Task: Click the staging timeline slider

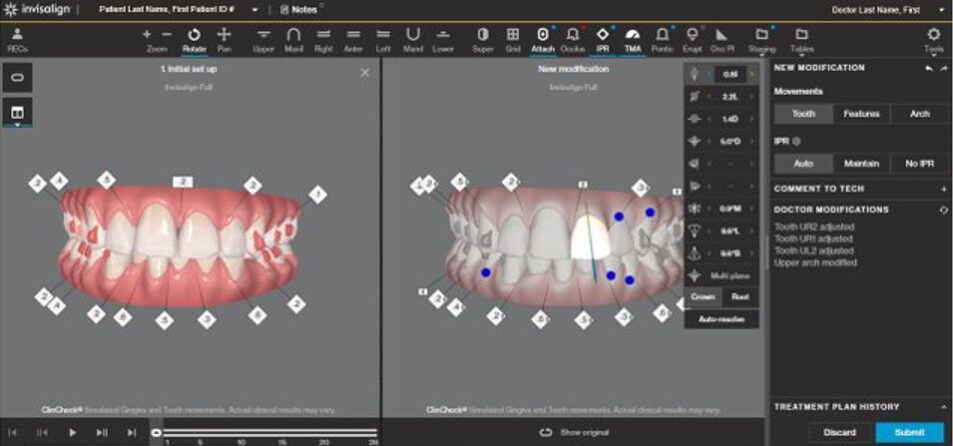Action: click(x=265, y=432)
